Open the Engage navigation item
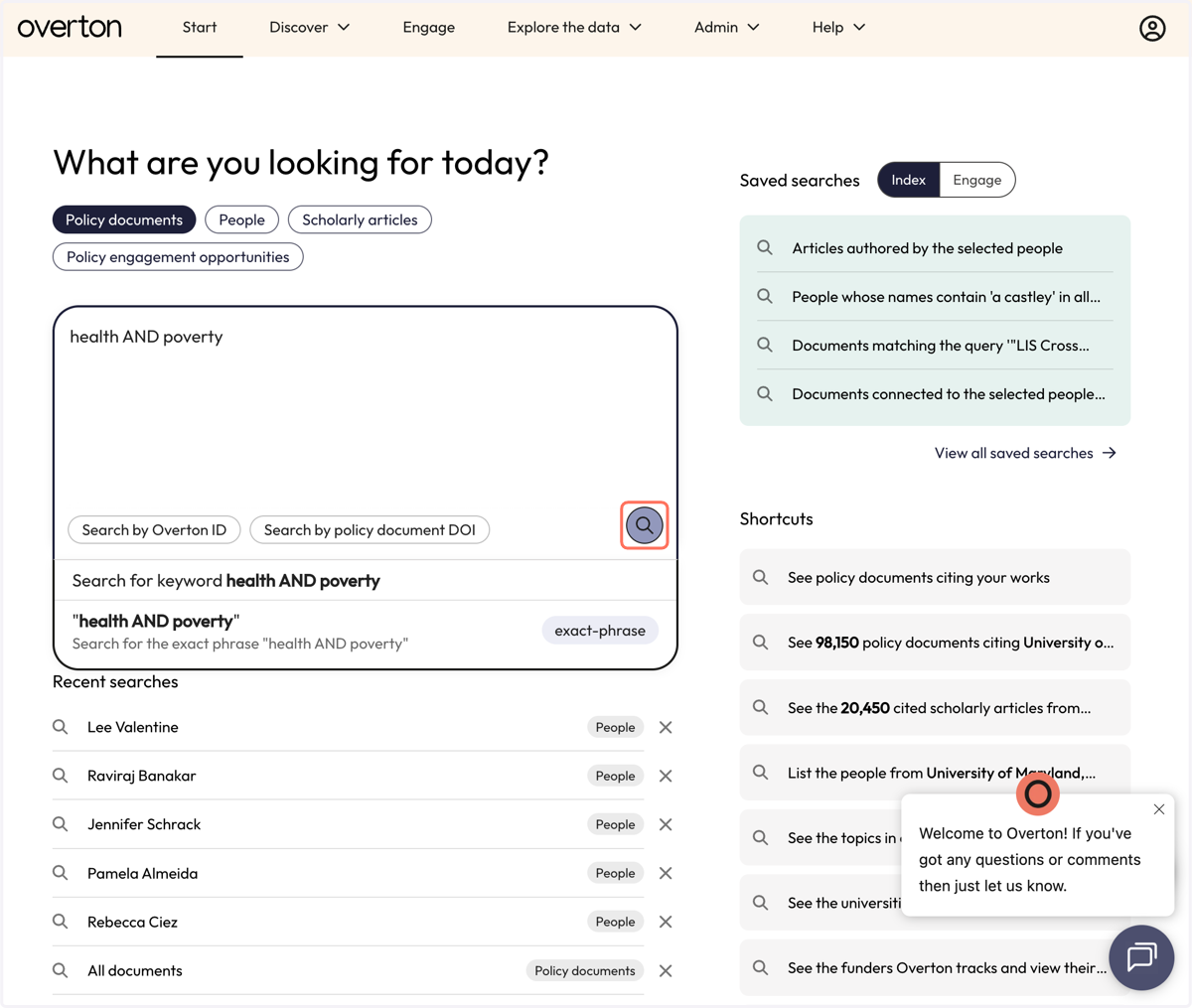 pos(429,28)
